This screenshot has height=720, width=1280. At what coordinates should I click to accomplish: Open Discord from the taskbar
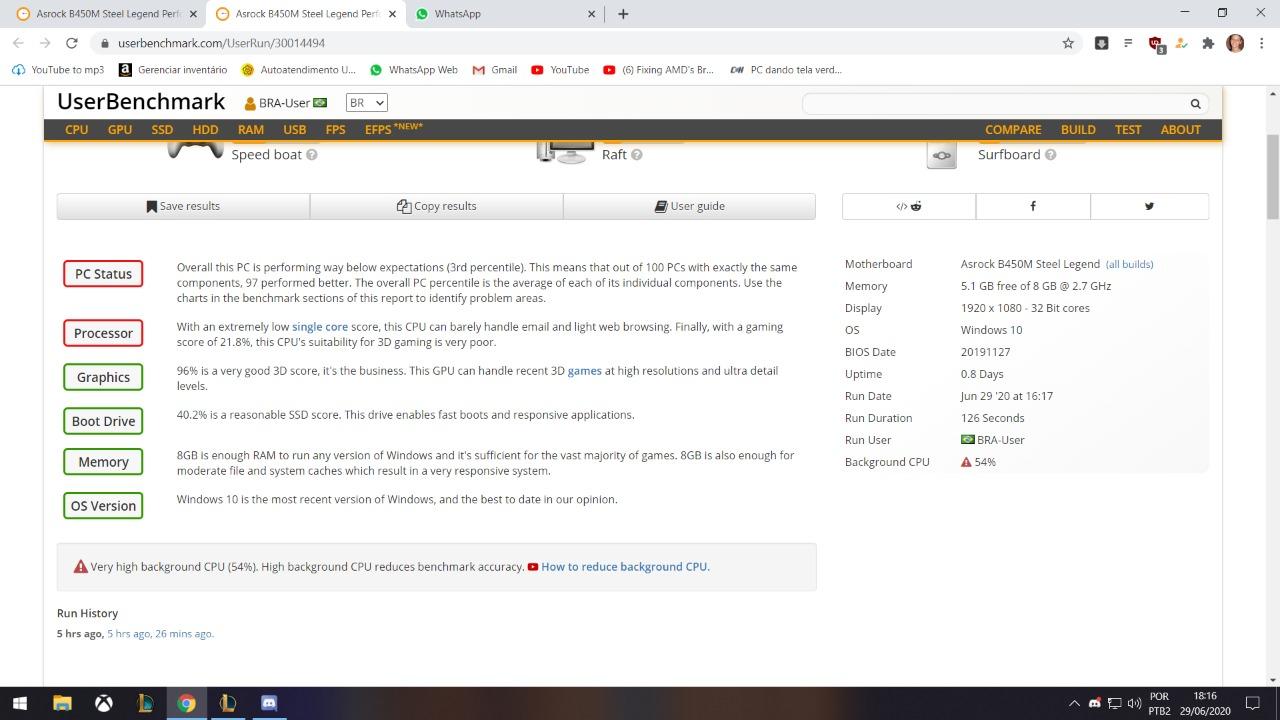tap(269, 703)
